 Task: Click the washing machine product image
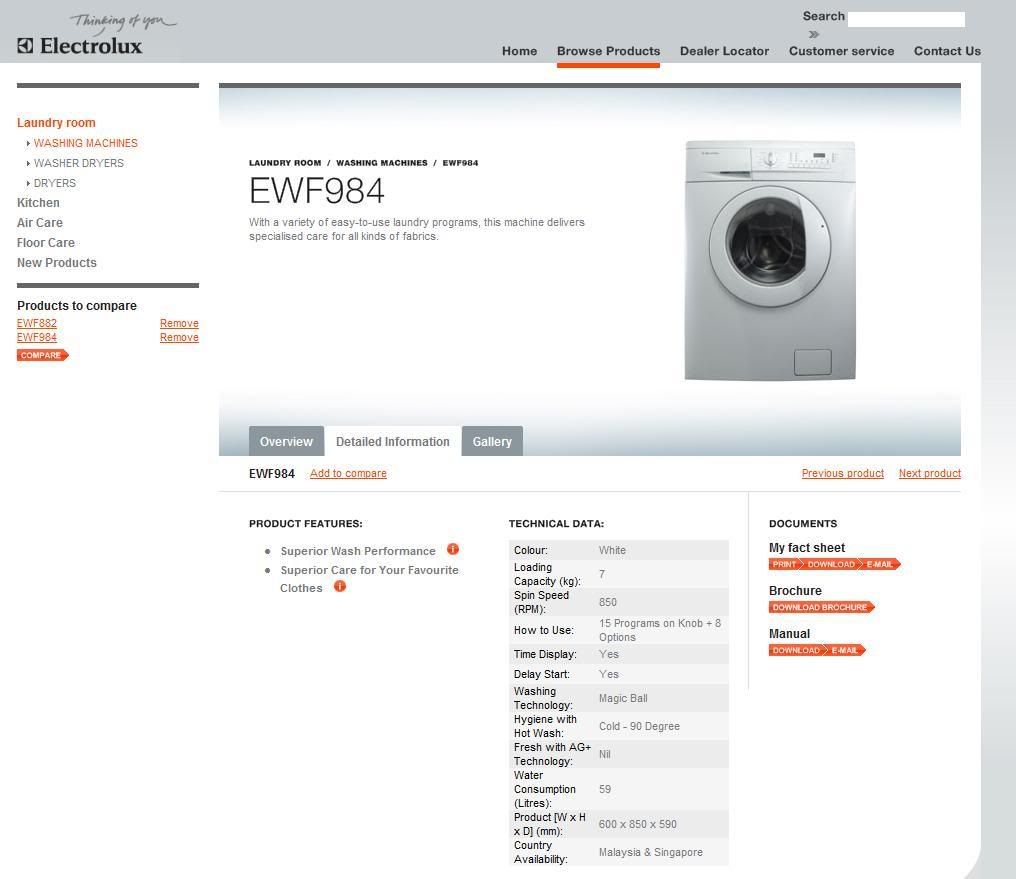tap(770, 260)
